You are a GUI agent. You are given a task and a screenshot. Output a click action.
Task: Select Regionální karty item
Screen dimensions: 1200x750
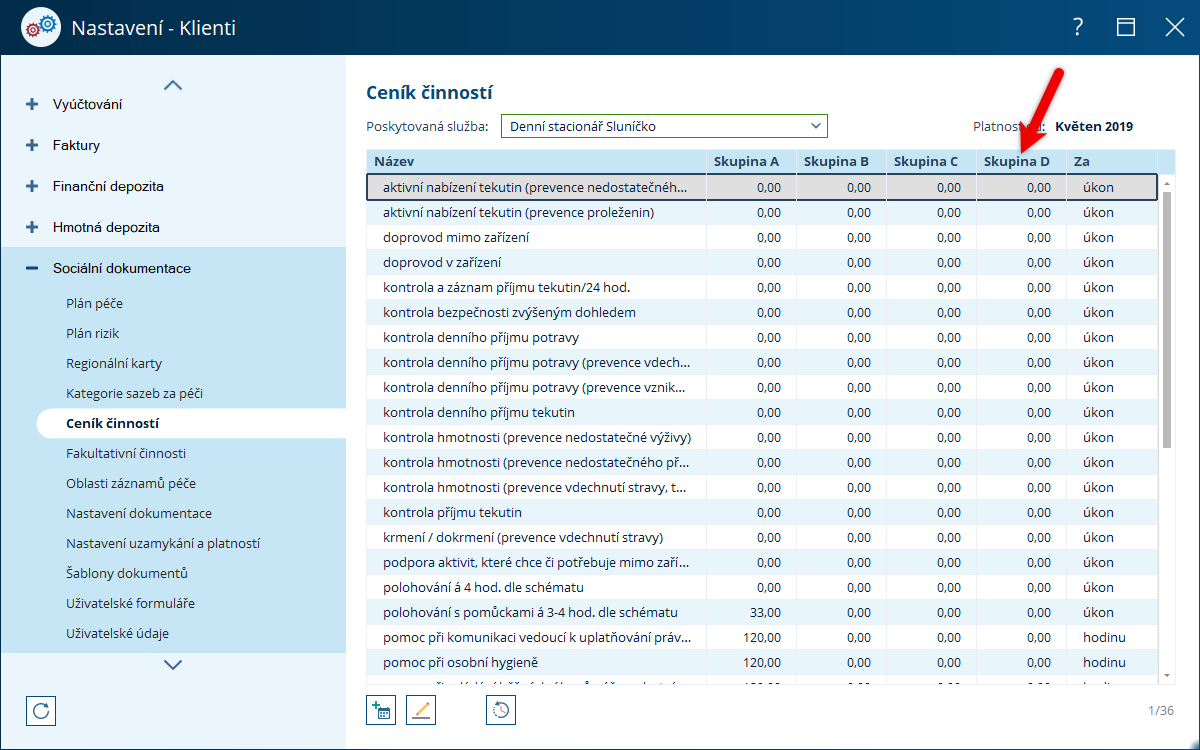[114, 363]
